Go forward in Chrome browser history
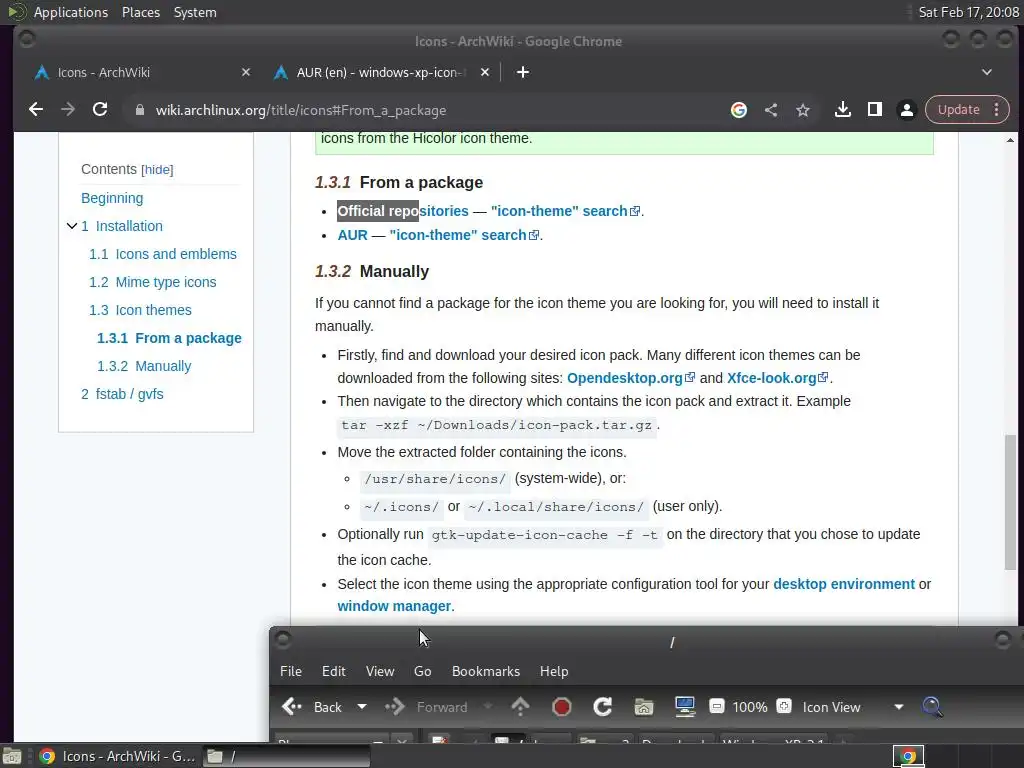Viewport: 1024px width, 768px height. tap(68, 110)
